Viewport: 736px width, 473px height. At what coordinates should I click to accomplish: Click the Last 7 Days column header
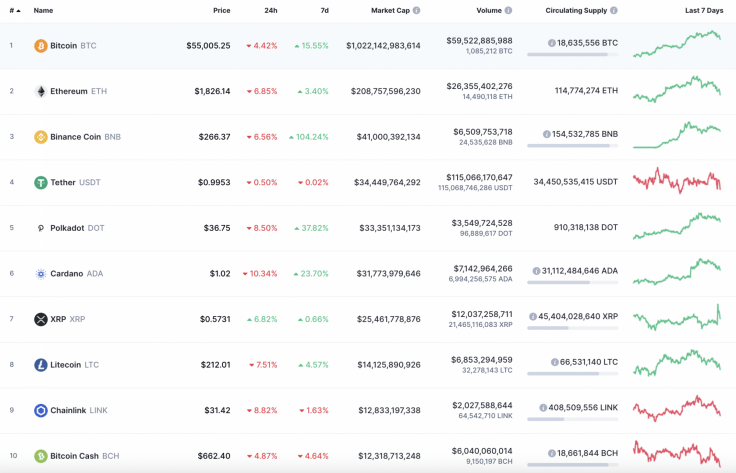pos(704,10)
